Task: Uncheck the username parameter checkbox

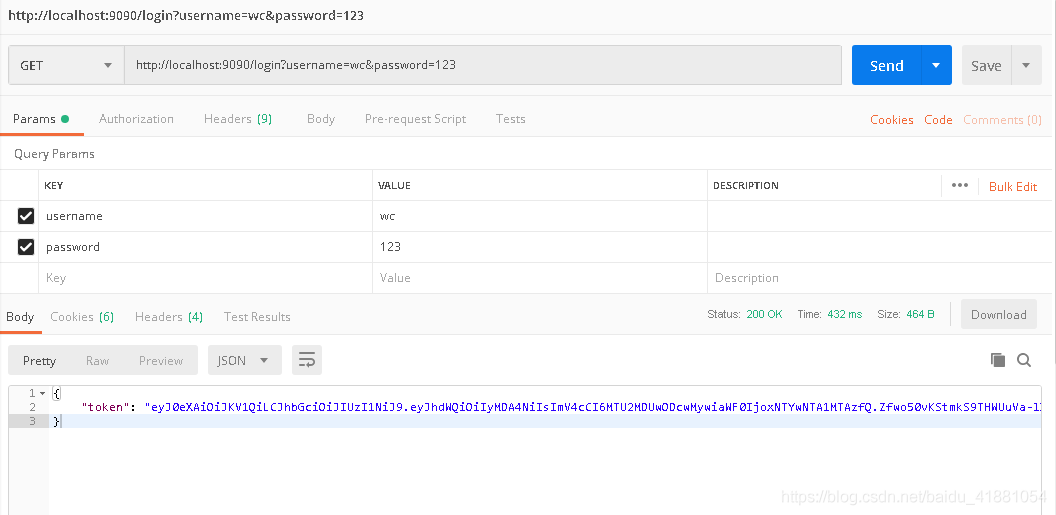Action: pos(26,216)
